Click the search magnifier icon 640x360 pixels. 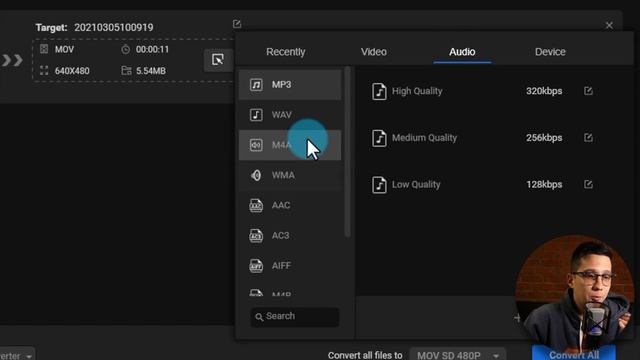(259, 317)
